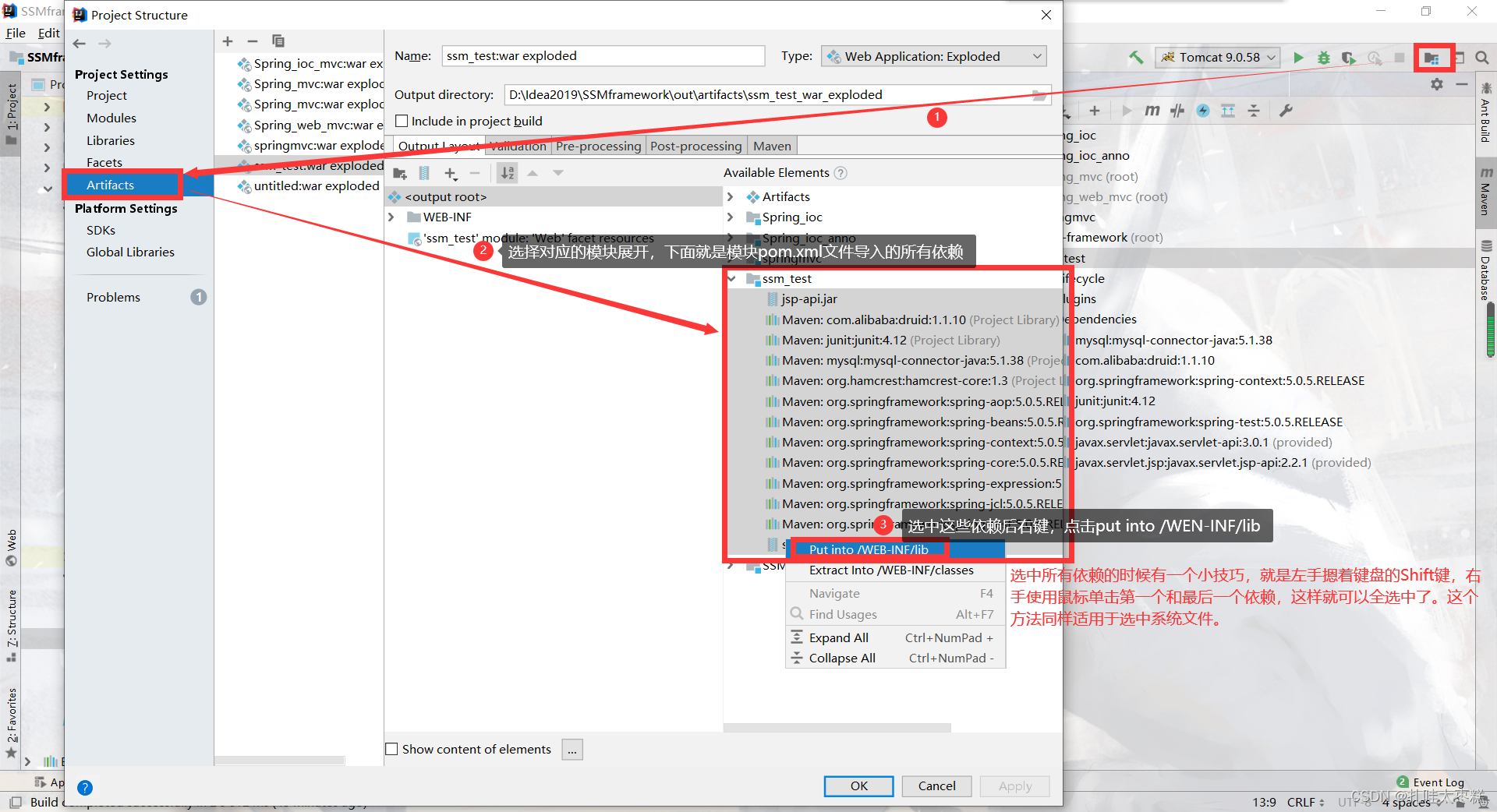Image resolution: width=1497 pixels, height=812 pixels.
Task: Collapse the ssm_test node in Available Elements
Action: [x=731, y=279]
